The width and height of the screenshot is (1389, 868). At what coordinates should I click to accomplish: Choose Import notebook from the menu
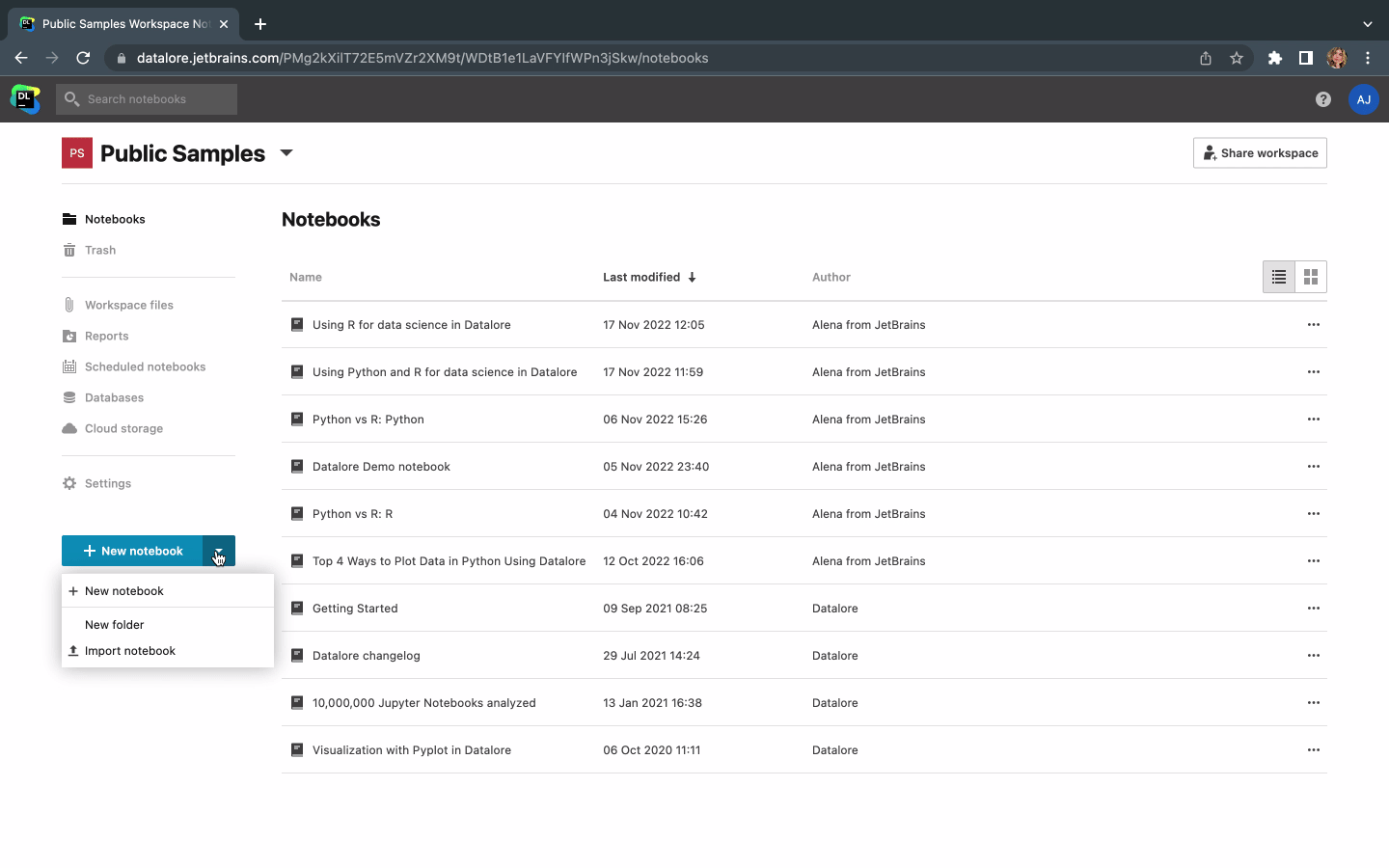point(129,651)
